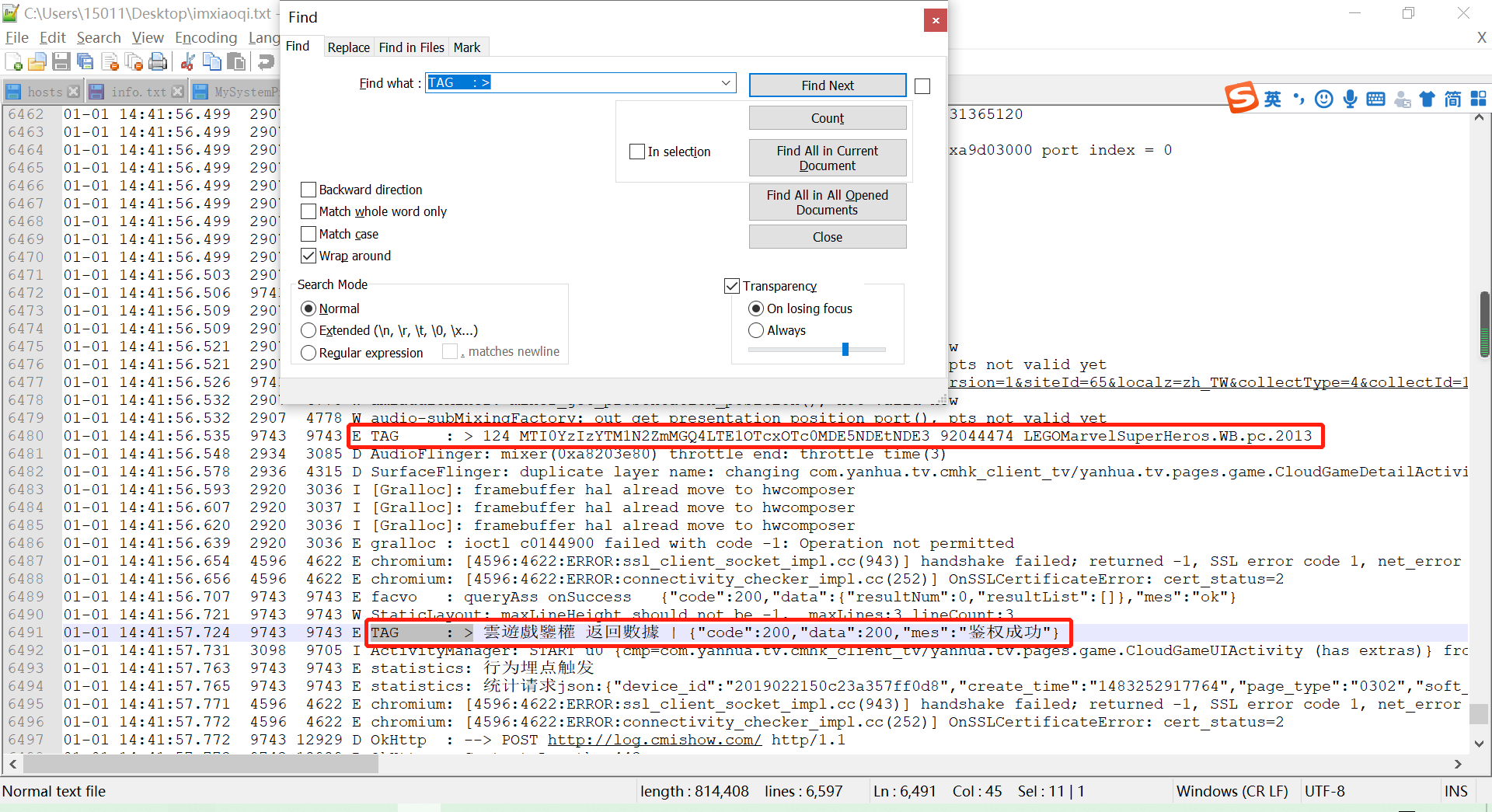1492x812 pixels.
Task: Select Regular expression search mode
Action: tap(309, 353)
